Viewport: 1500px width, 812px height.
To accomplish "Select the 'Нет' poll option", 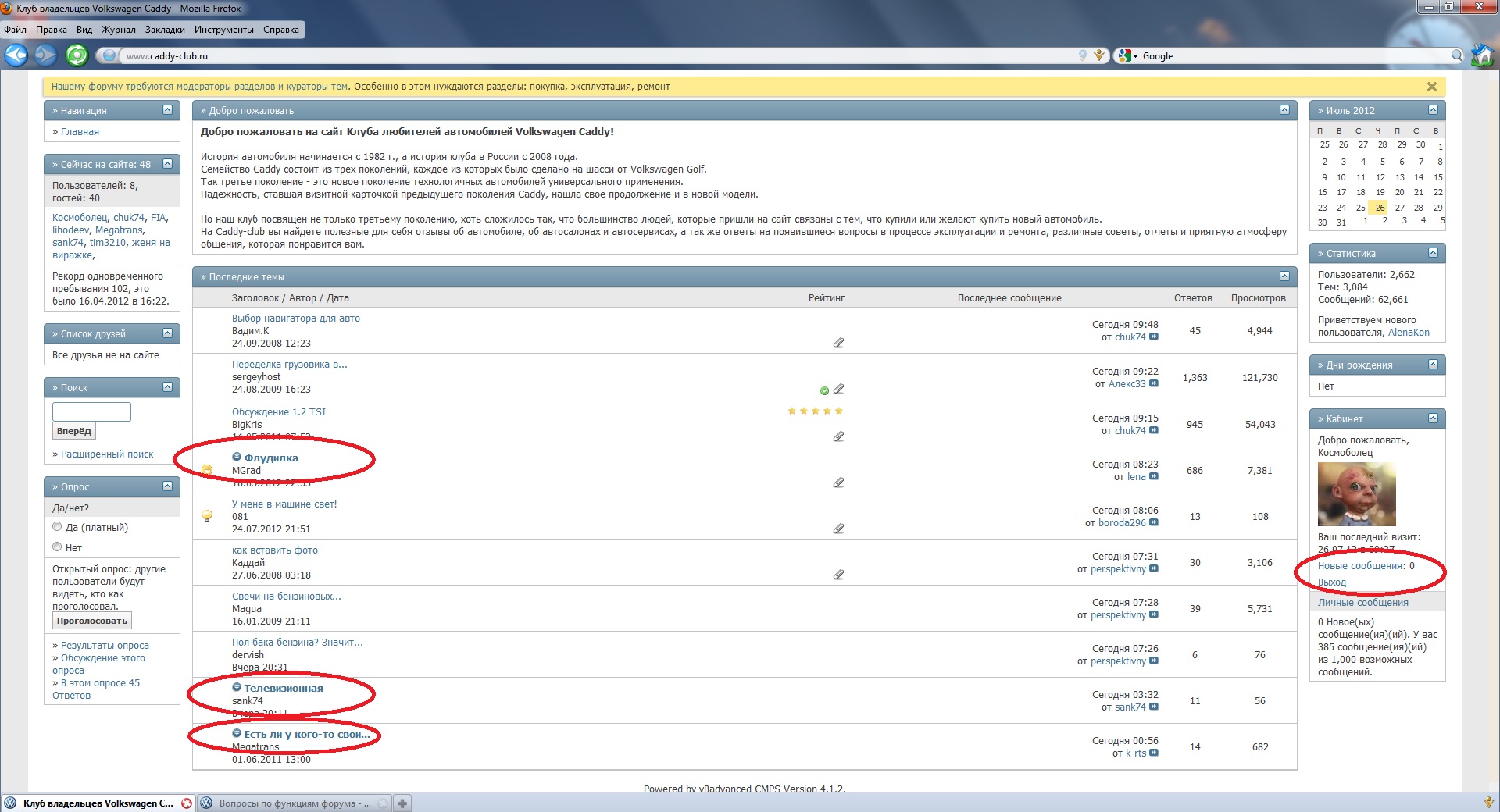I will tap(57, 547).
